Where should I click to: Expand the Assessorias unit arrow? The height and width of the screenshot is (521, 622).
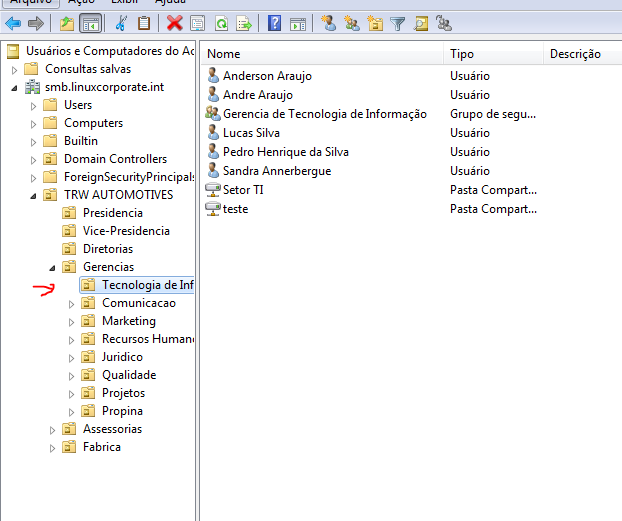point(52,430)
